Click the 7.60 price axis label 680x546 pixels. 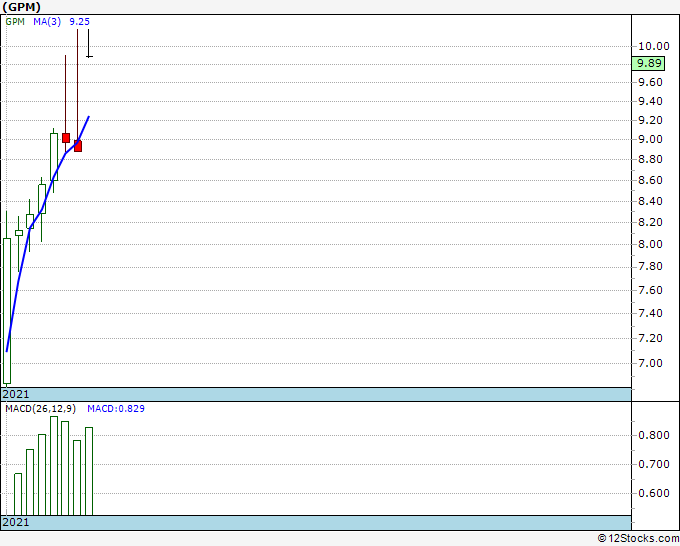[x=650, y=290]
